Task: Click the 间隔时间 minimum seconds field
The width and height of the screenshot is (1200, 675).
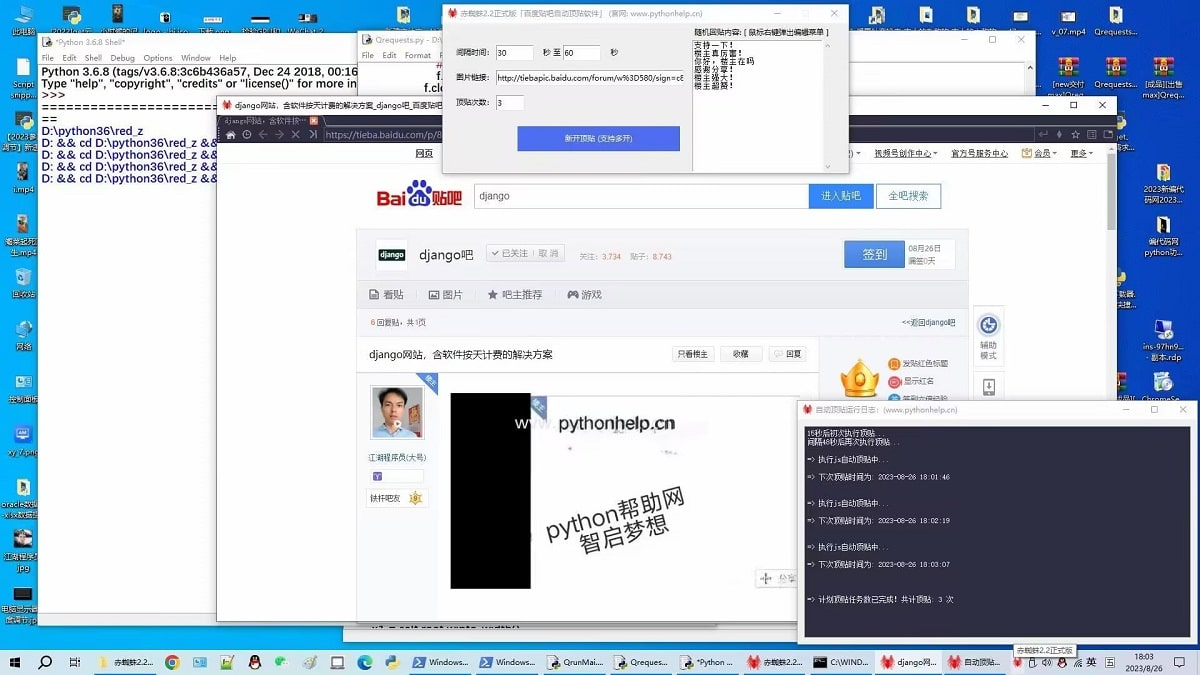Action: coord(514,53)
